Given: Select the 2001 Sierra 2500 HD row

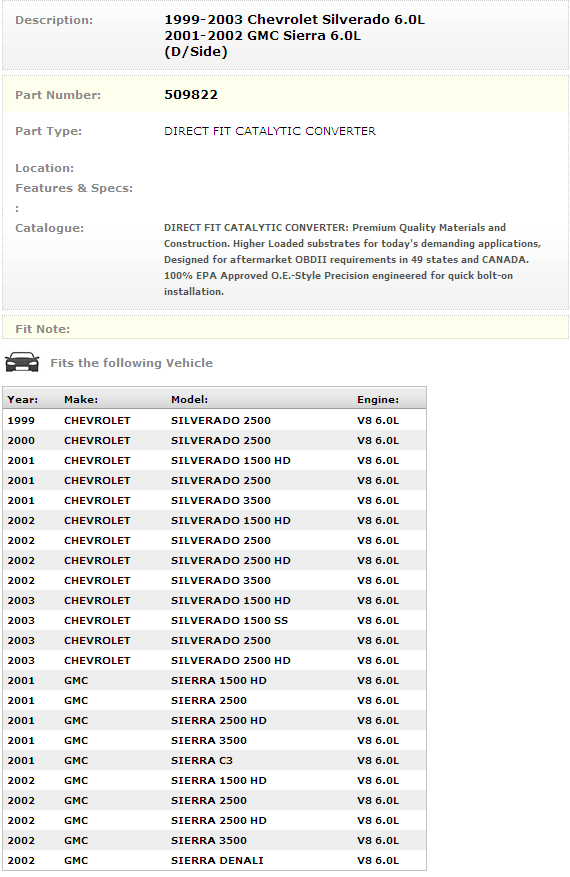Looking at the screenshot, I should (214, 720).
